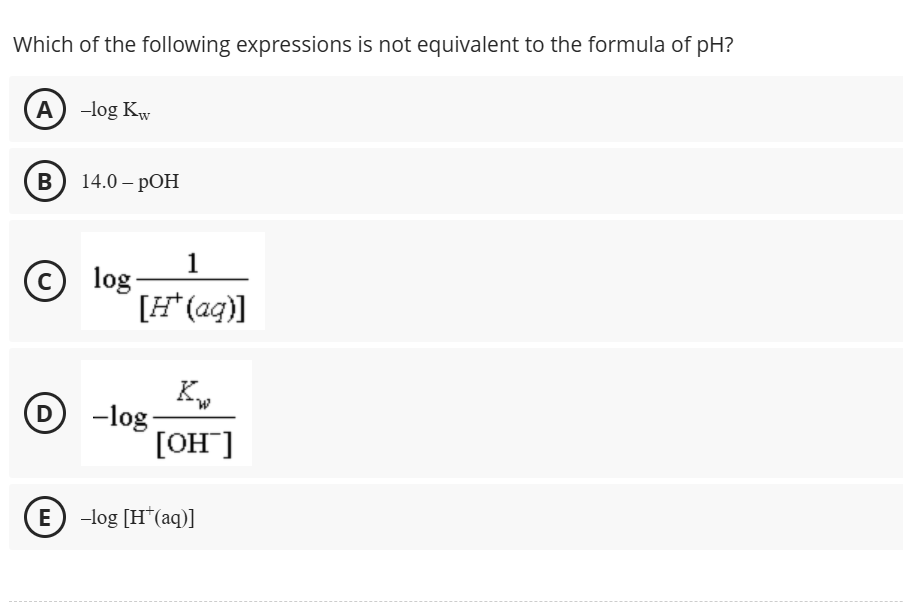Screen dimensions: 903x609
Task: Click the circled A icon
Action: 43,110
